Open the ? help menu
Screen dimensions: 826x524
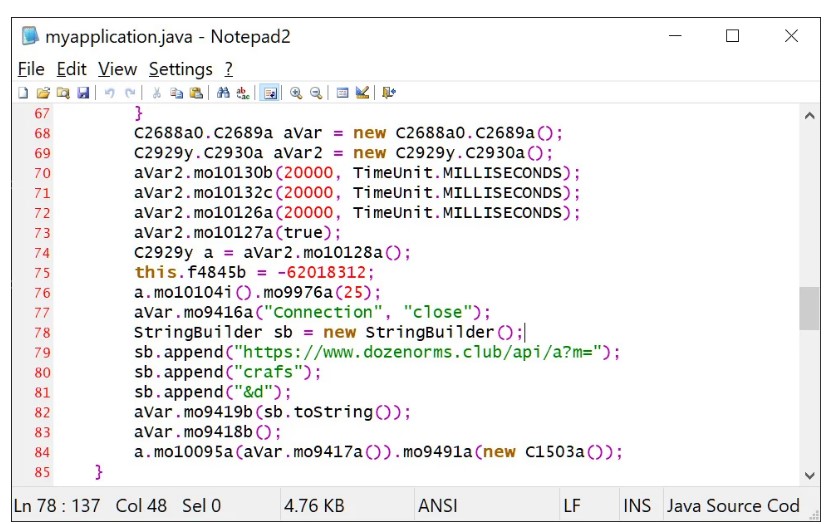[229, 70]
